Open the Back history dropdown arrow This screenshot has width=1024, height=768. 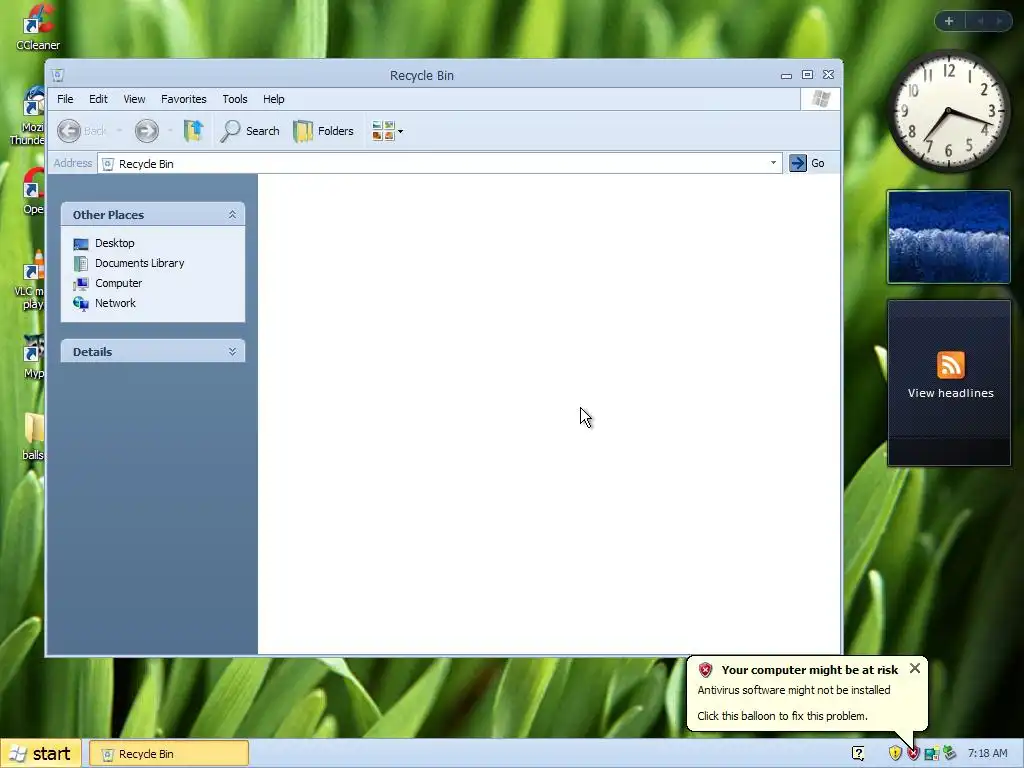(119, 131)
